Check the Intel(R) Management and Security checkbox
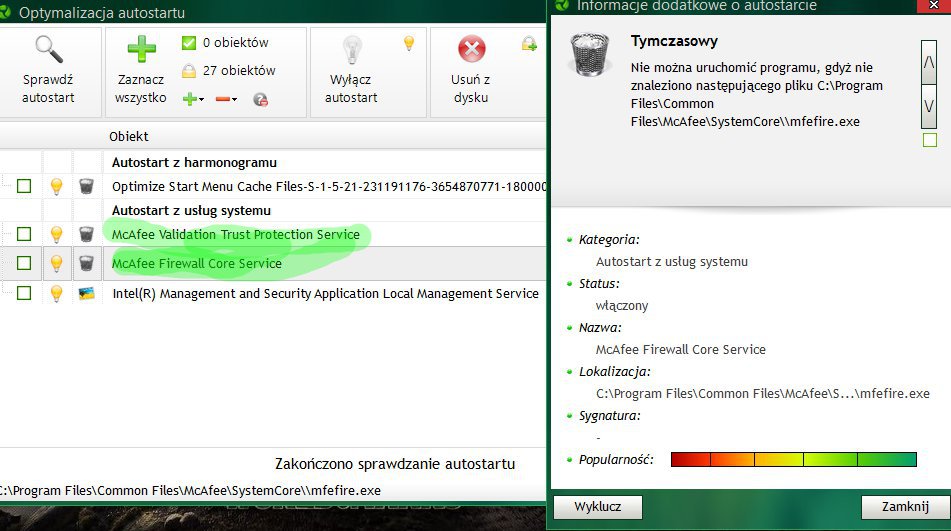 [24, 293]
